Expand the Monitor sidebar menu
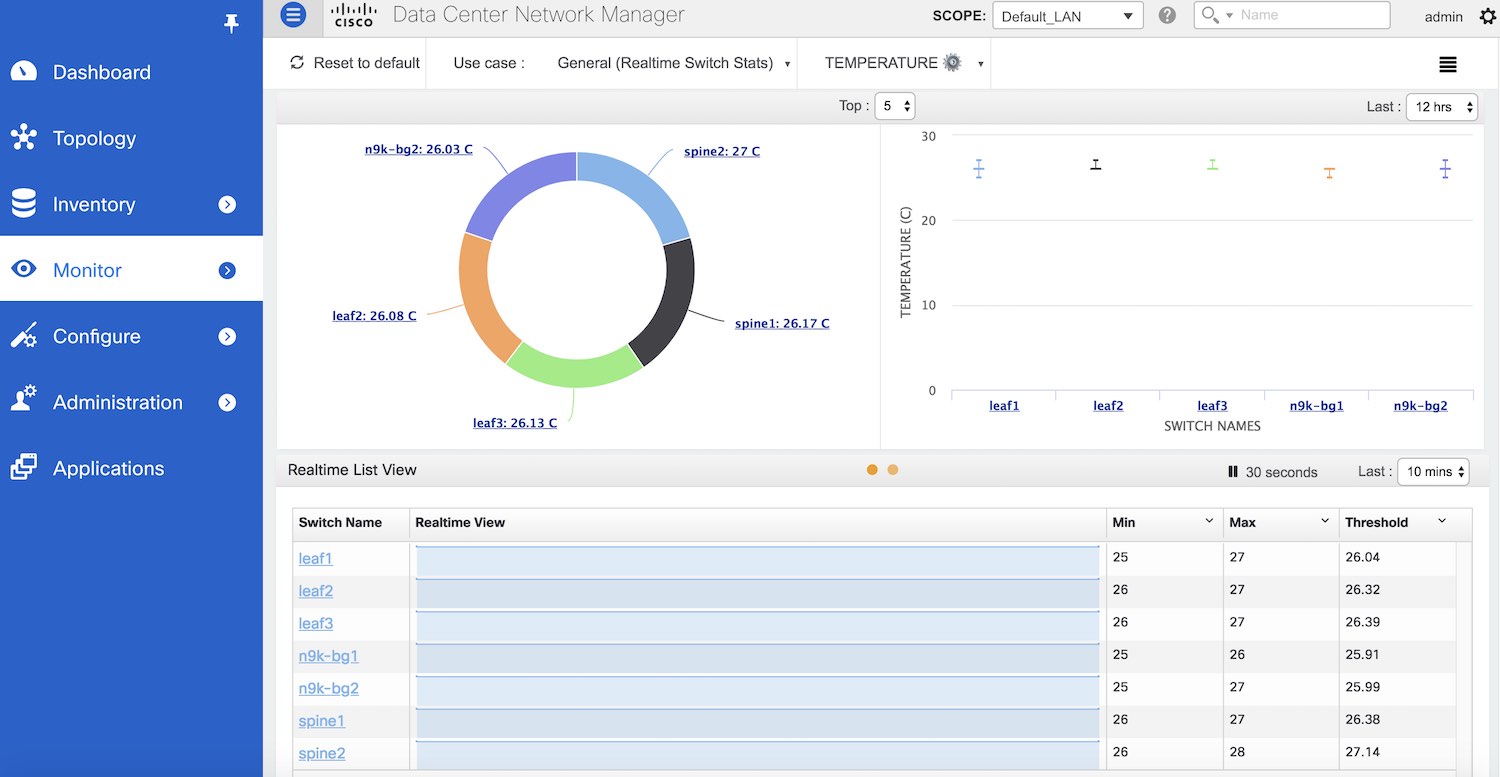The image size is (1500, 777). (x=227, y=270)
